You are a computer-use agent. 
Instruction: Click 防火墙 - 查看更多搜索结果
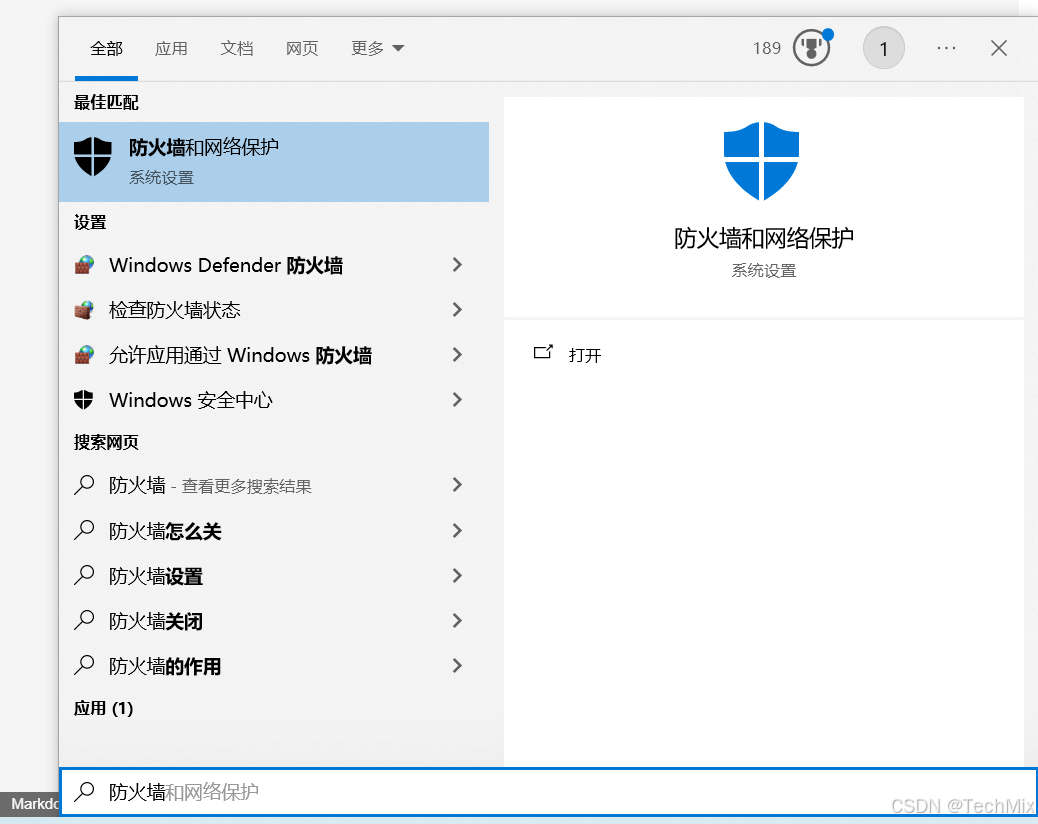(274, 485)
